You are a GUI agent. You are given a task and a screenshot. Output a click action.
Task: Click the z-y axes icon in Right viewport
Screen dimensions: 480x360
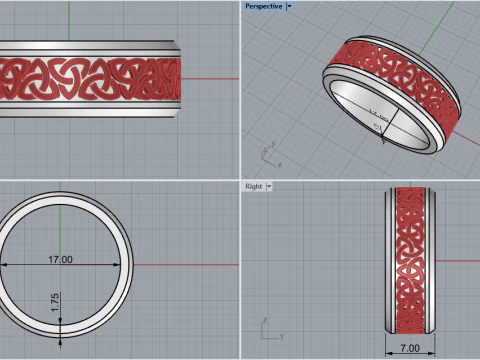273,329
